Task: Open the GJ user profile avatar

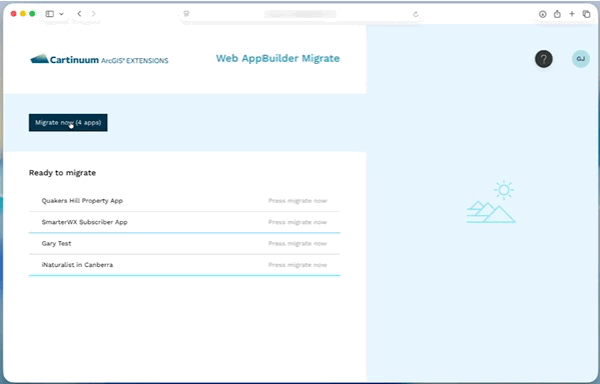Action: 581,59
